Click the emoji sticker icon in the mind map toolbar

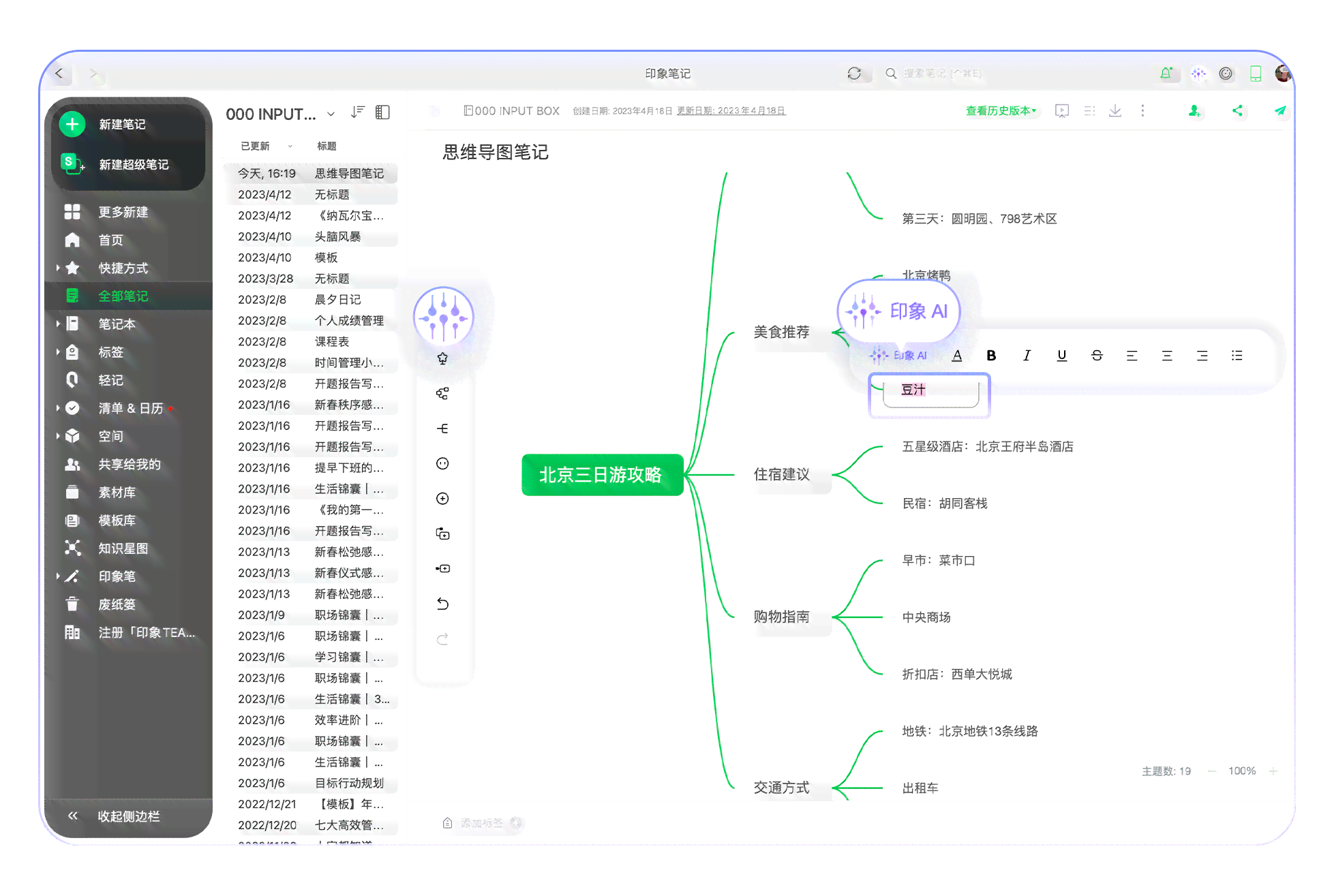442,463
